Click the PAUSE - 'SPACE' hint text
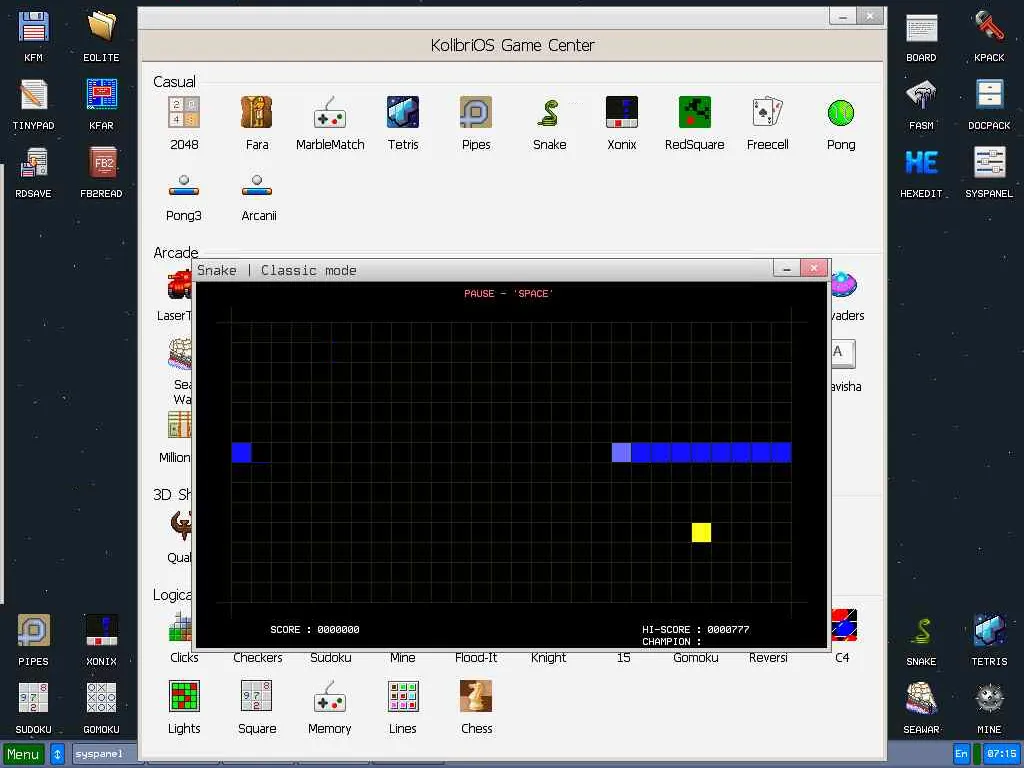 point(509,294)
